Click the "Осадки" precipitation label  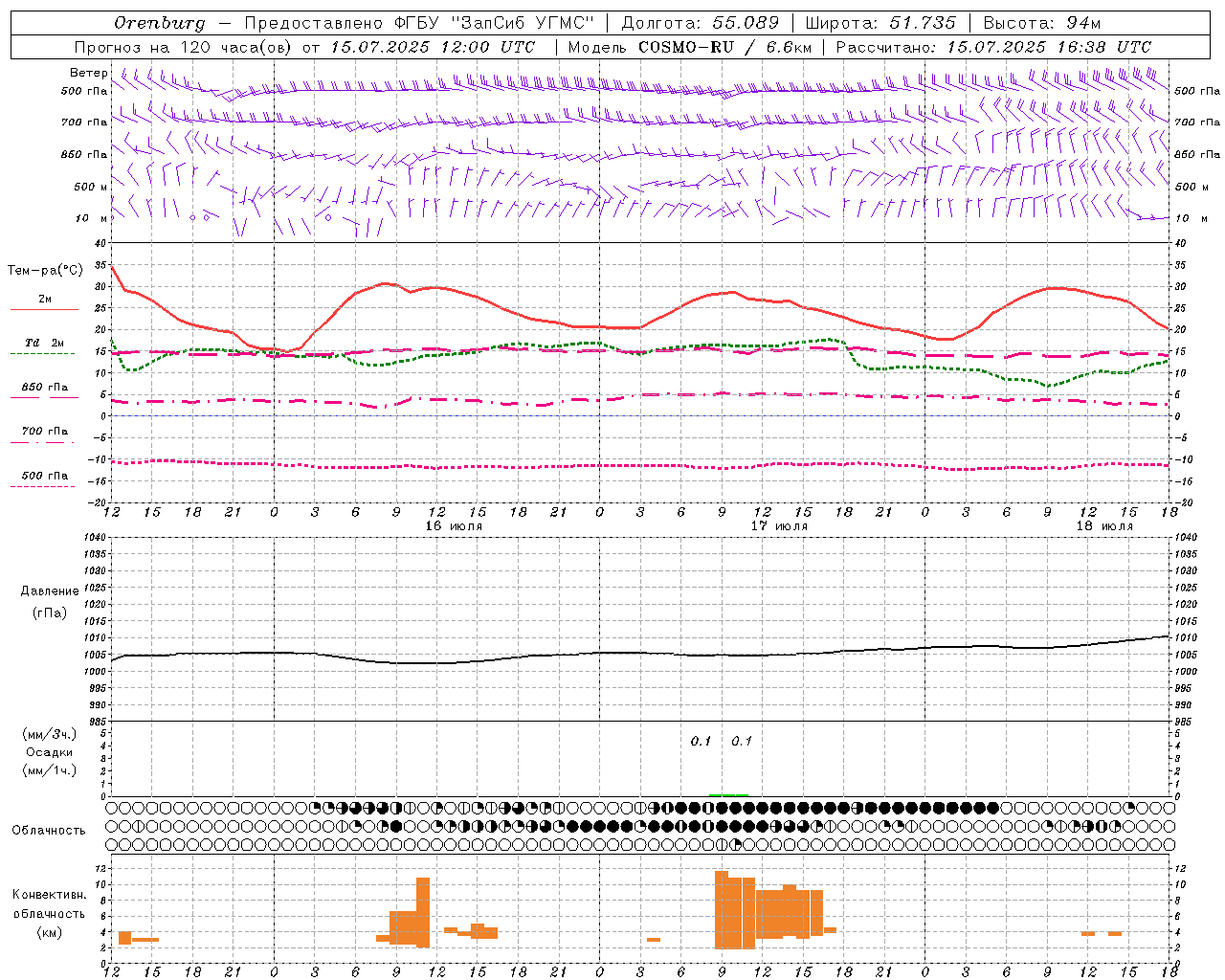point(50,752)
